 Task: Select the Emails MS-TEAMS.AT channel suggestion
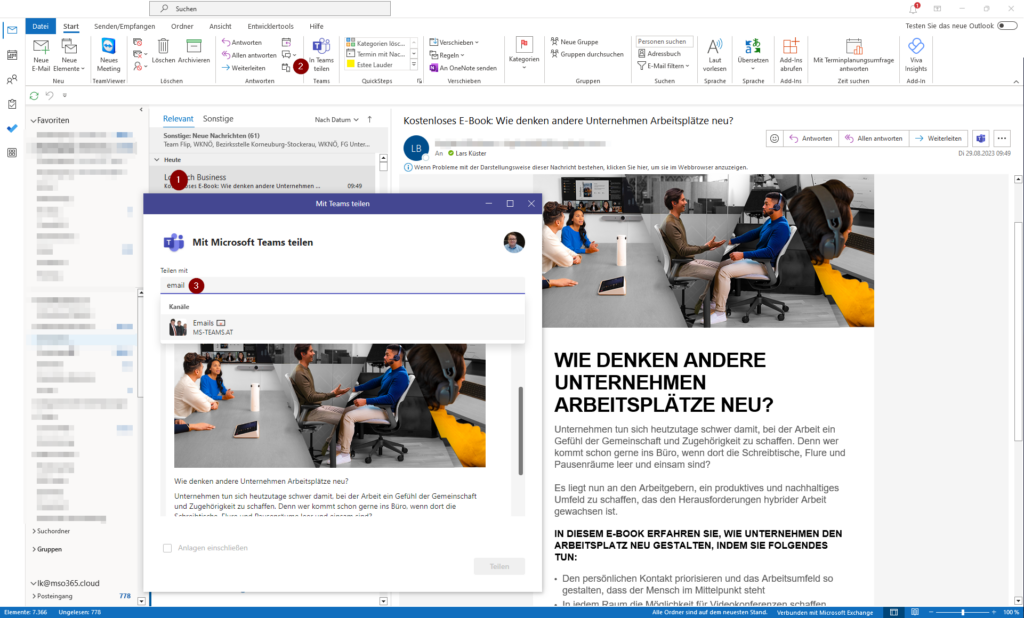click(343, 327)
